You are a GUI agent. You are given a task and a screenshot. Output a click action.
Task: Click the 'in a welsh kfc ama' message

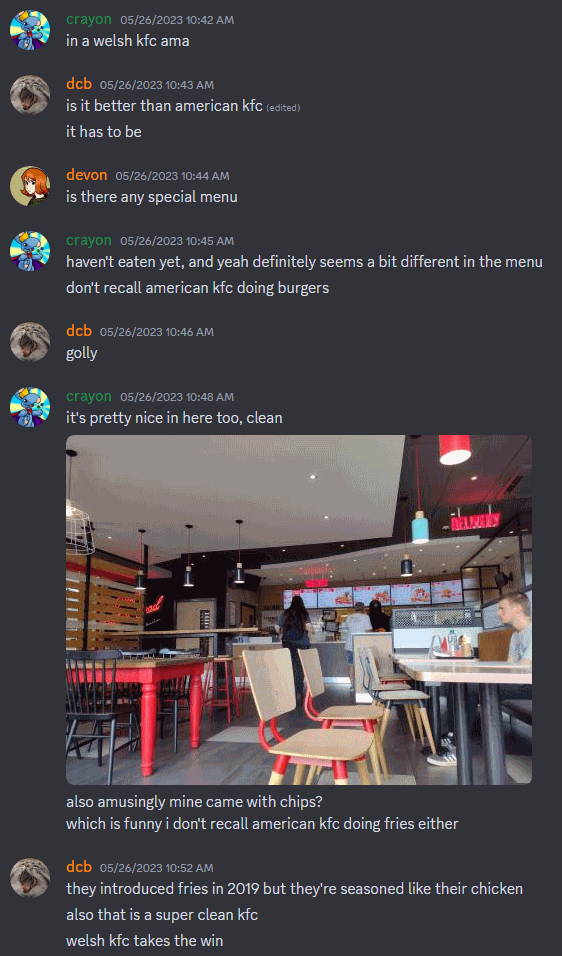pyautogui.click(x=128, y=41)
